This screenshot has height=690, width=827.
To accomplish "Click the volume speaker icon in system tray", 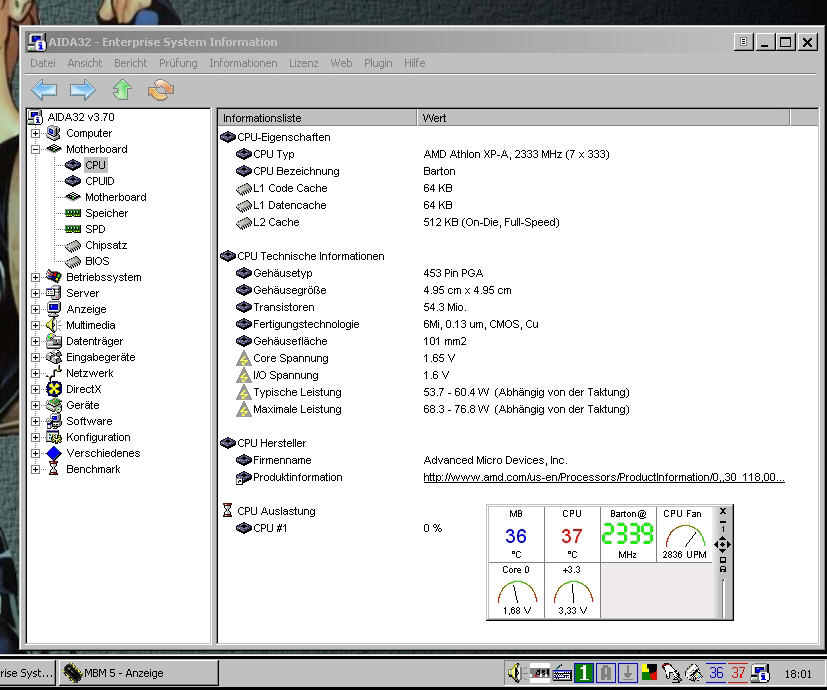I will (514, 673).
